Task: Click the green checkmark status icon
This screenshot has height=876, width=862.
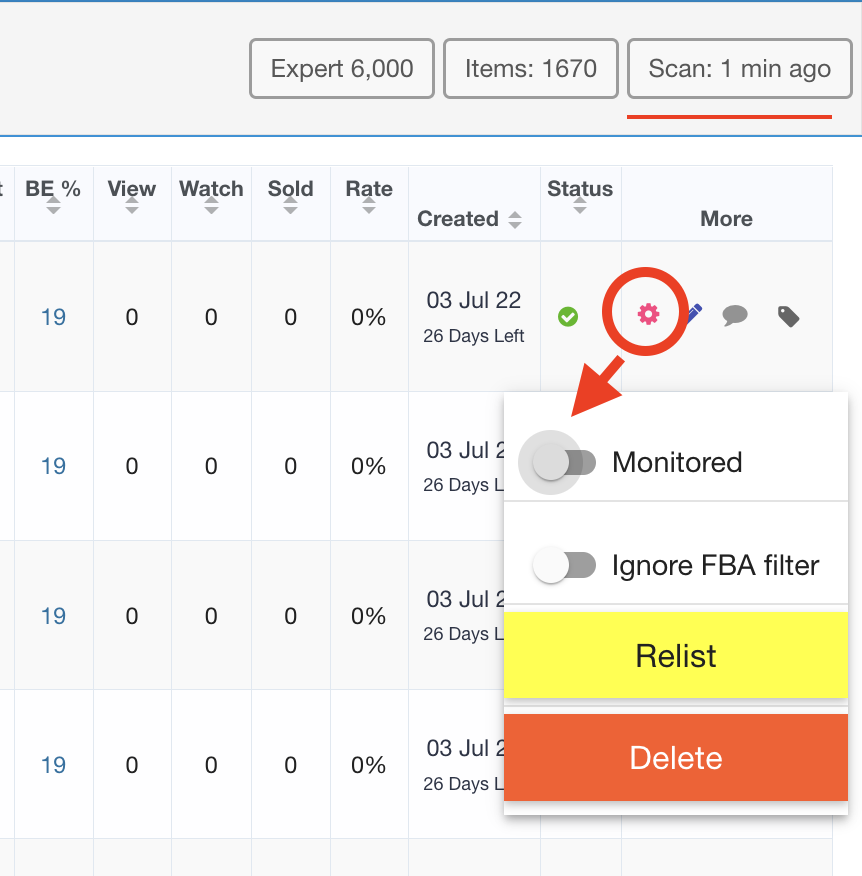Action: [568, 317]
